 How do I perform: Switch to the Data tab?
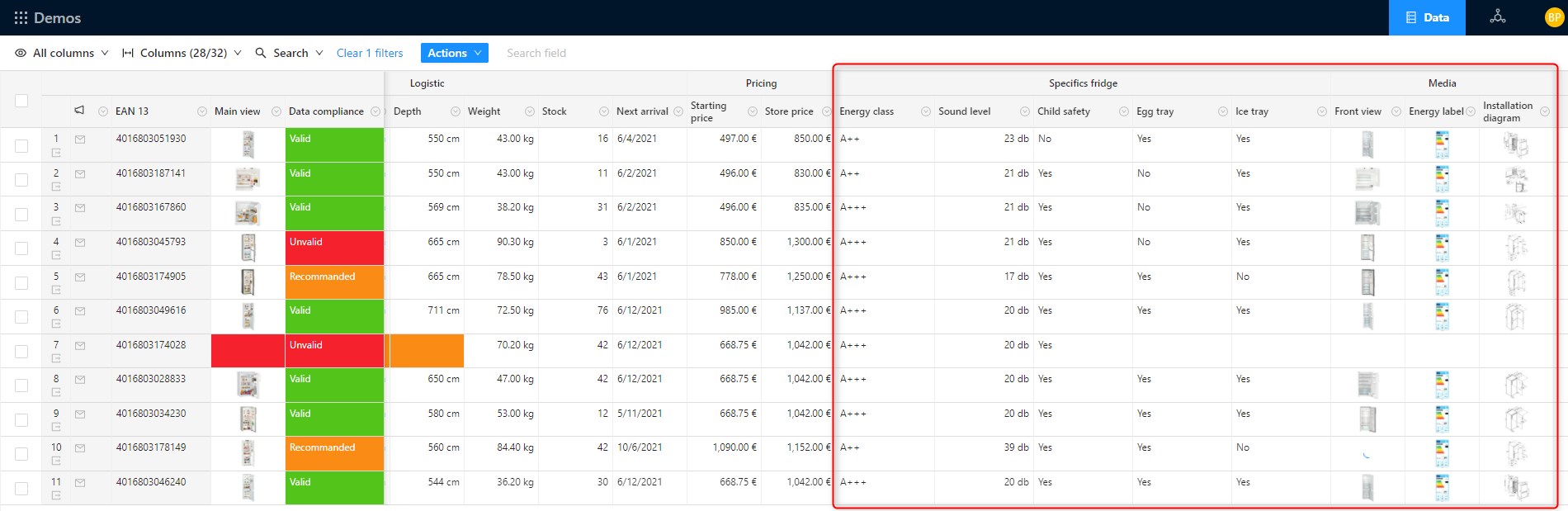tap(1427, 17)
